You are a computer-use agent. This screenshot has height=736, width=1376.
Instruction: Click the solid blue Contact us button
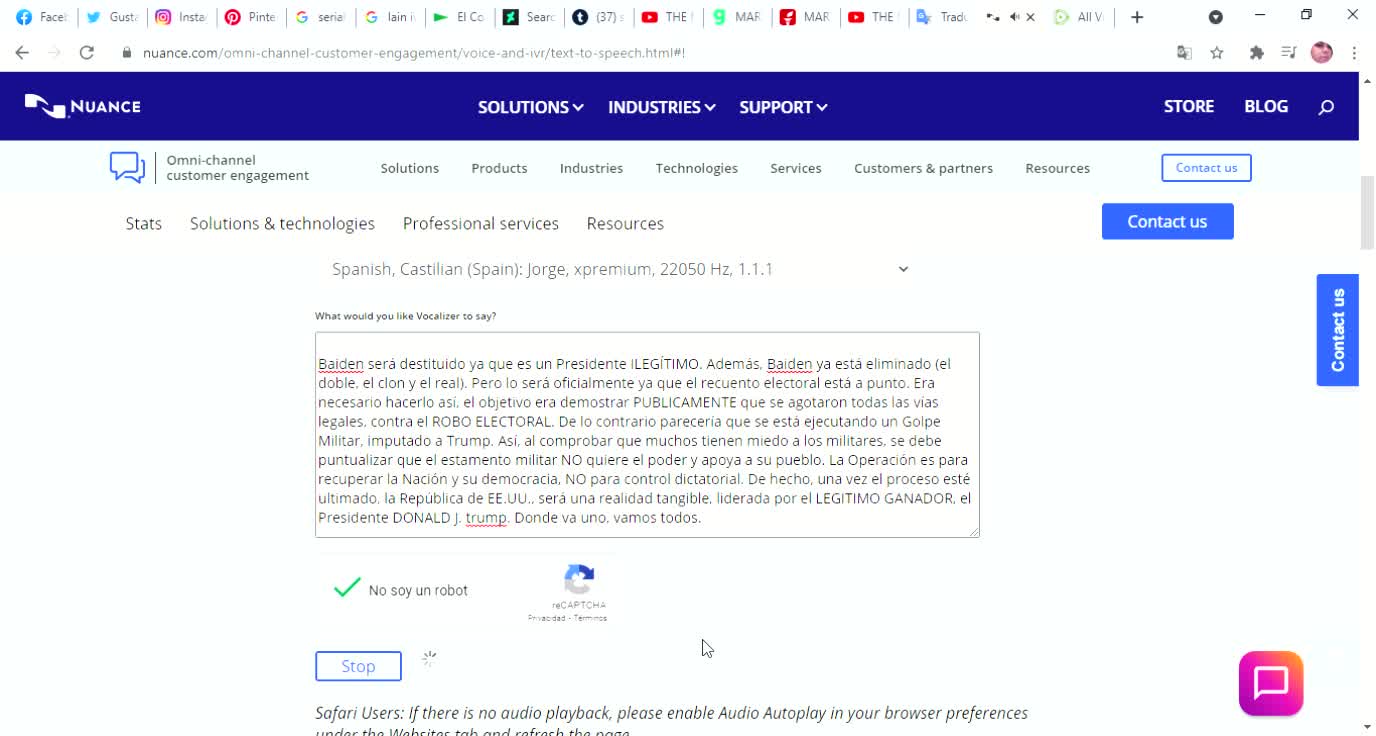(x=1167, y=221)
